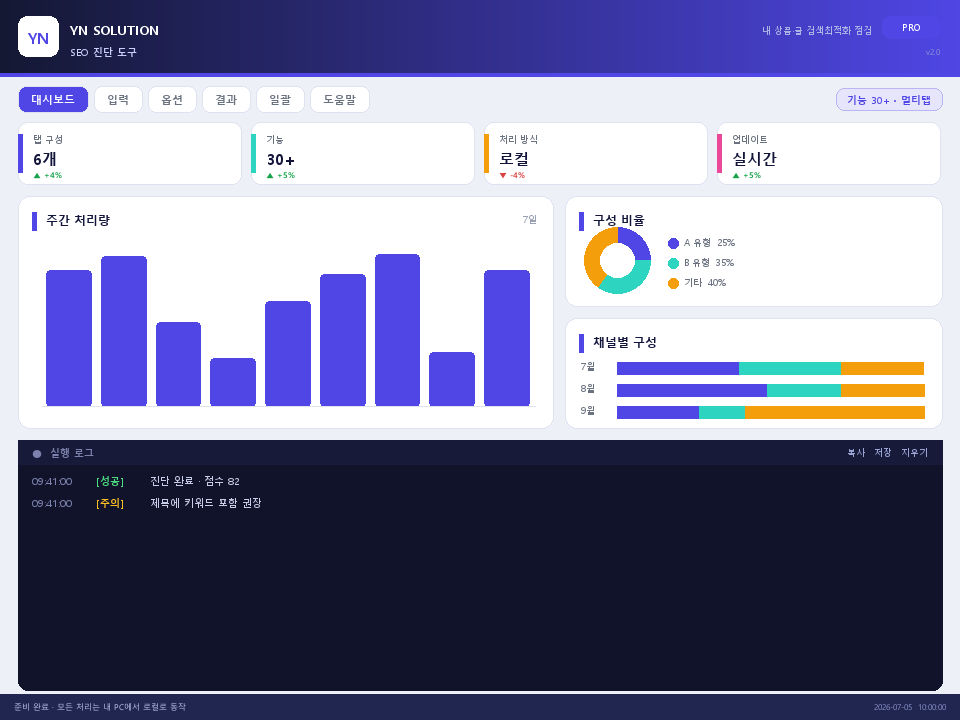This screenshot has width=960, height=720.
Task: Click the 기능 30+ · 멀티탭 badge
Action: coord(889,100)
